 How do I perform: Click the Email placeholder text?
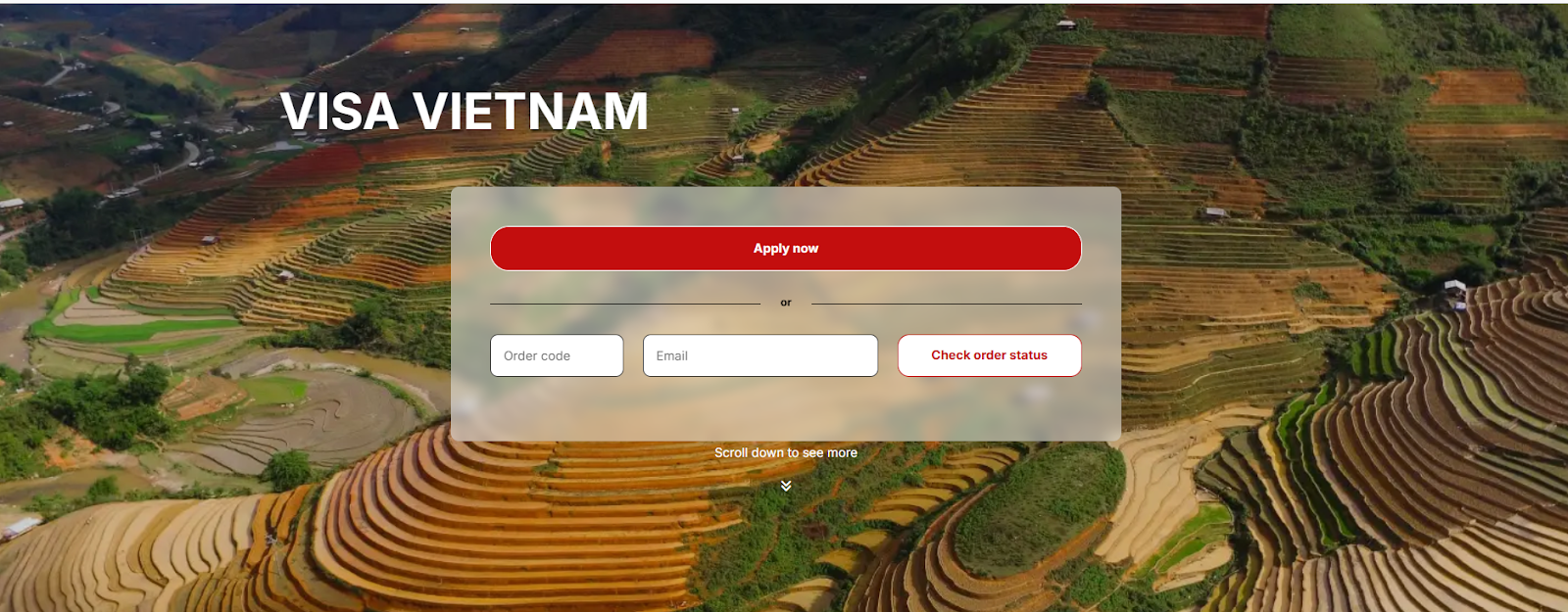(672, 355)
